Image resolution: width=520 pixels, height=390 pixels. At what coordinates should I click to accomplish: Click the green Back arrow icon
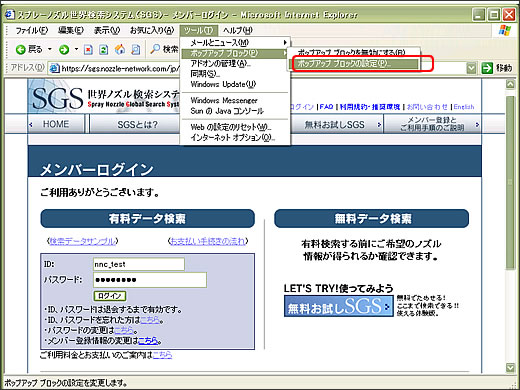click(x=20, y=50)
